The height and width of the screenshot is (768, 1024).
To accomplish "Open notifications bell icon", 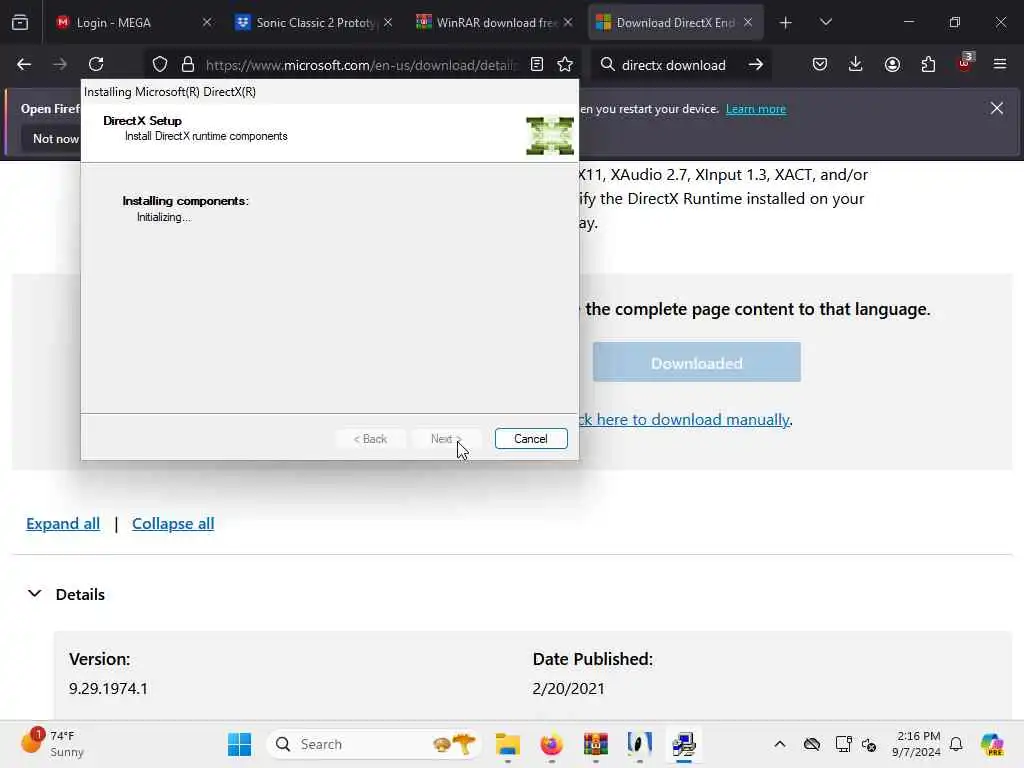I will coord(956,744).
